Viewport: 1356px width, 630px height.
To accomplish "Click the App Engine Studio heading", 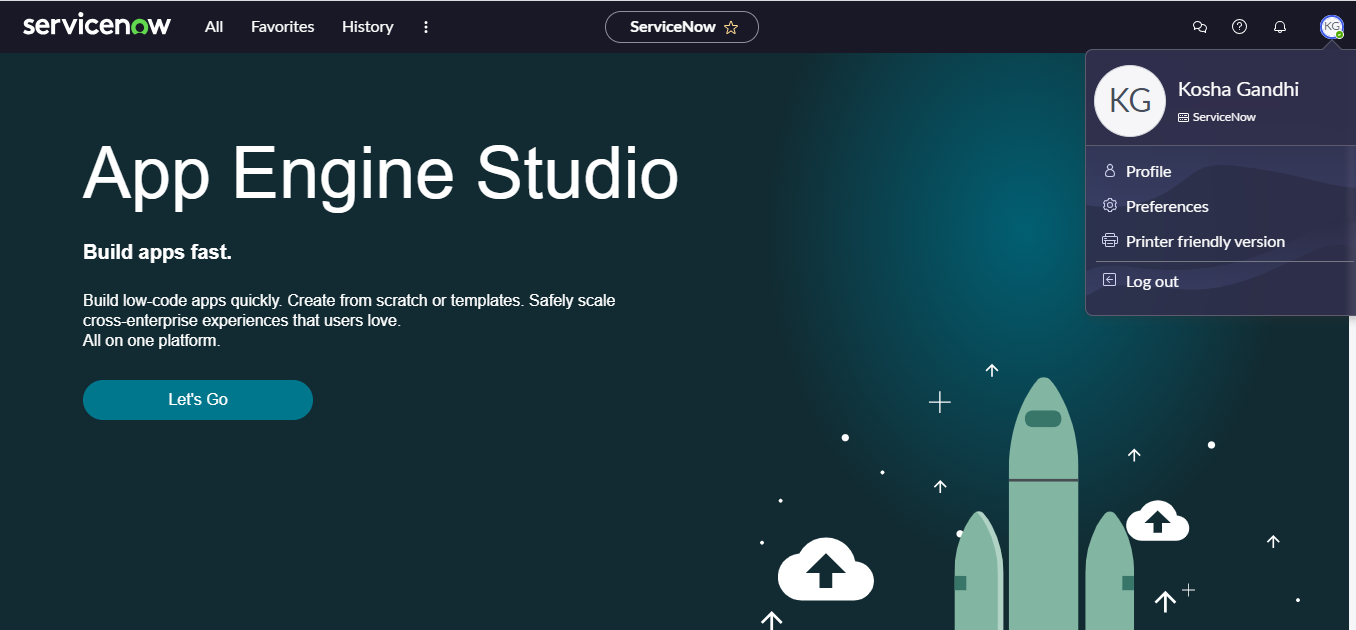I will (x=381, y=174).
